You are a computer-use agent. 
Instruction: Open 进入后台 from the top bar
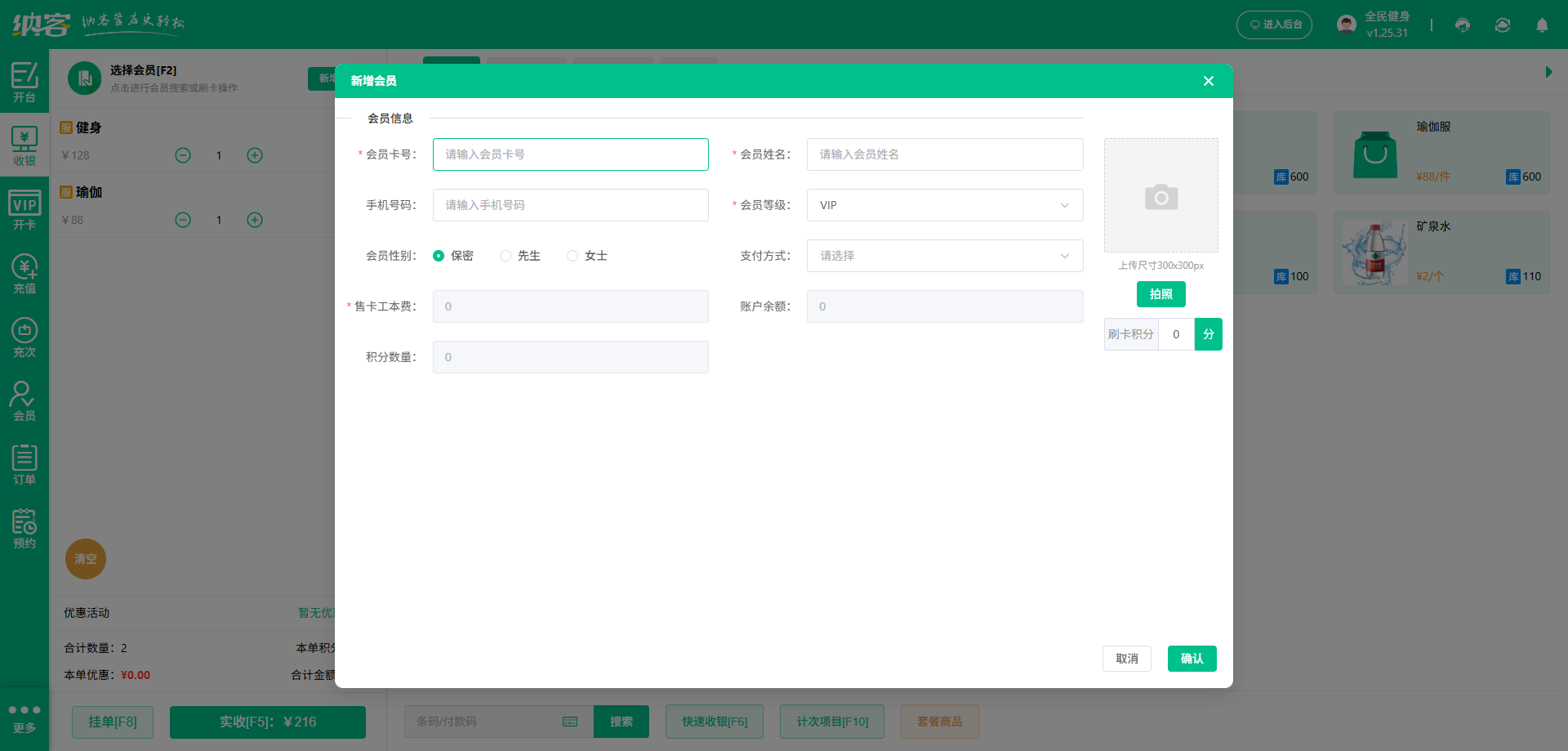coord(1273,25)
